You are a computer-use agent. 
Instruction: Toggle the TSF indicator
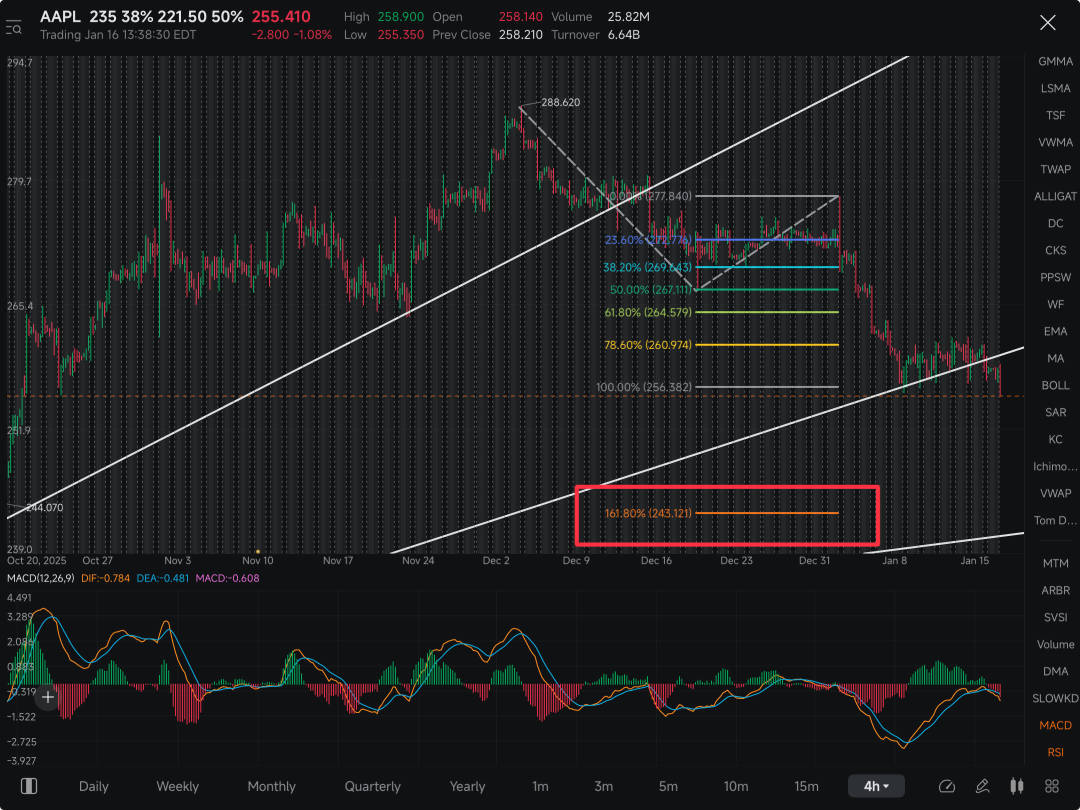(1055, 115)
